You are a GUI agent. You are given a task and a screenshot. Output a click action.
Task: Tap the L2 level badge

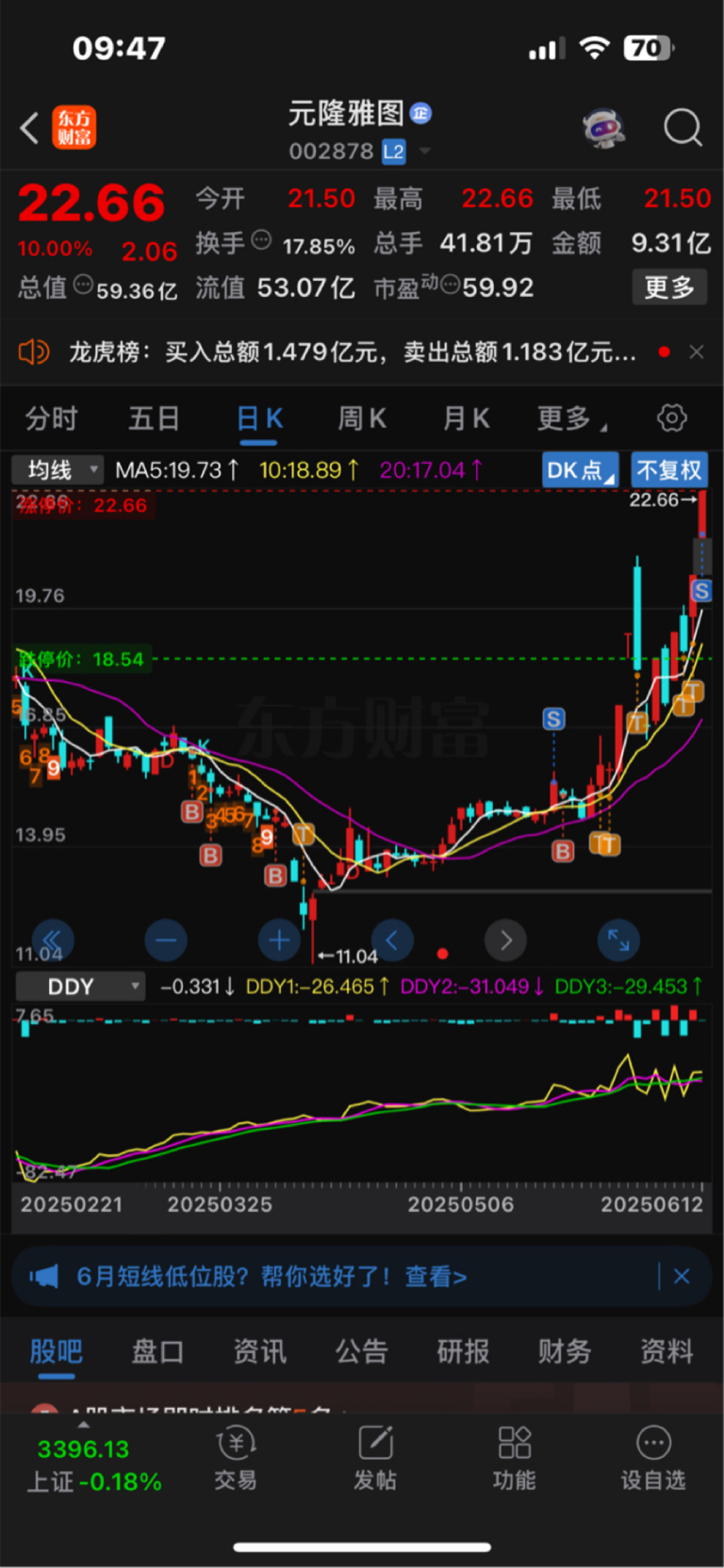tap(393, 151)
